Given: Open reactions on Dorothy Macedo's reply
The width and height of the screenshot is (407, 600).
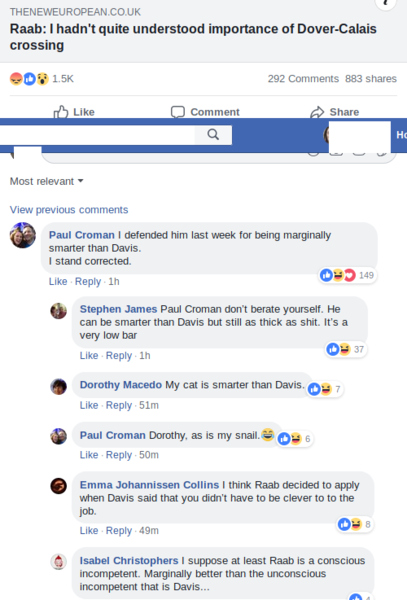Looking at the screenshot, I should point(324,390).
